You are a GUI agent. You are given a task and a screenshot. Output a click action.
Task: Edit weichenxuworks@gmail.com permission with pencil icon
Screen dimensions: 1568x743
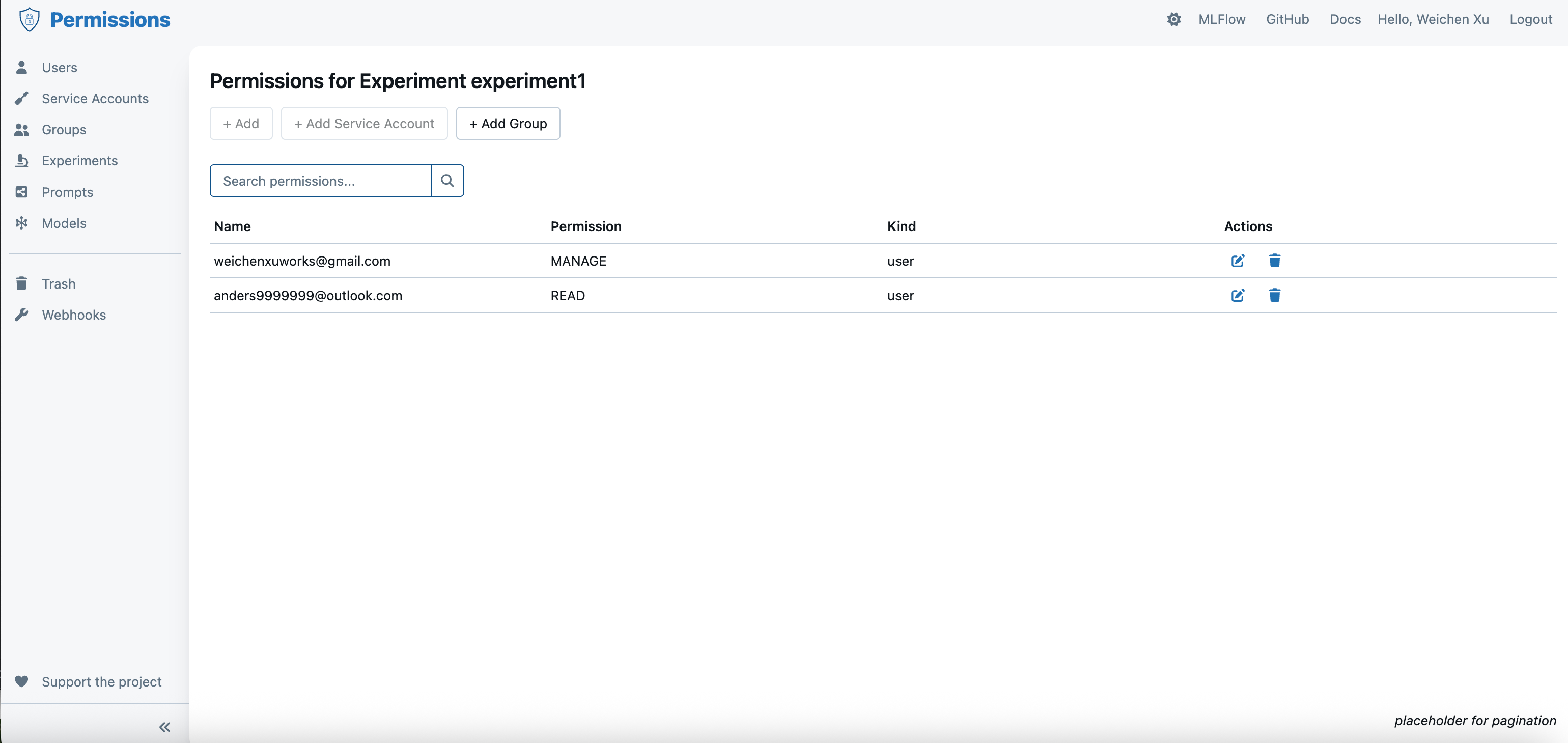[x=1238, y=261]
